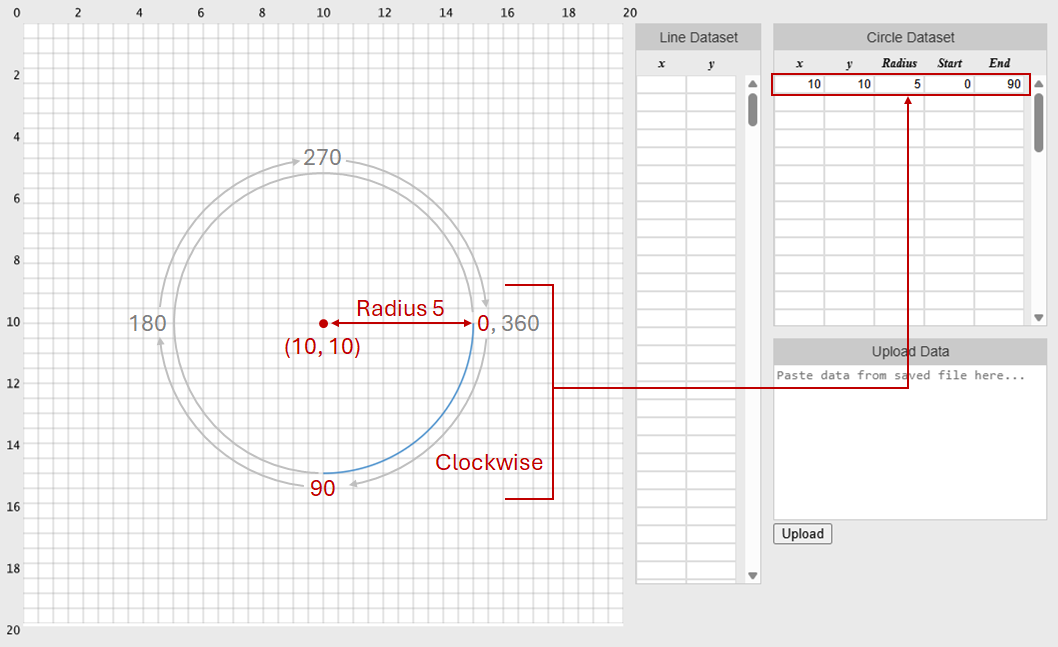Screen dimensions: 1058x647
Task: Click the Upload Data header
Action: (910, 351)
